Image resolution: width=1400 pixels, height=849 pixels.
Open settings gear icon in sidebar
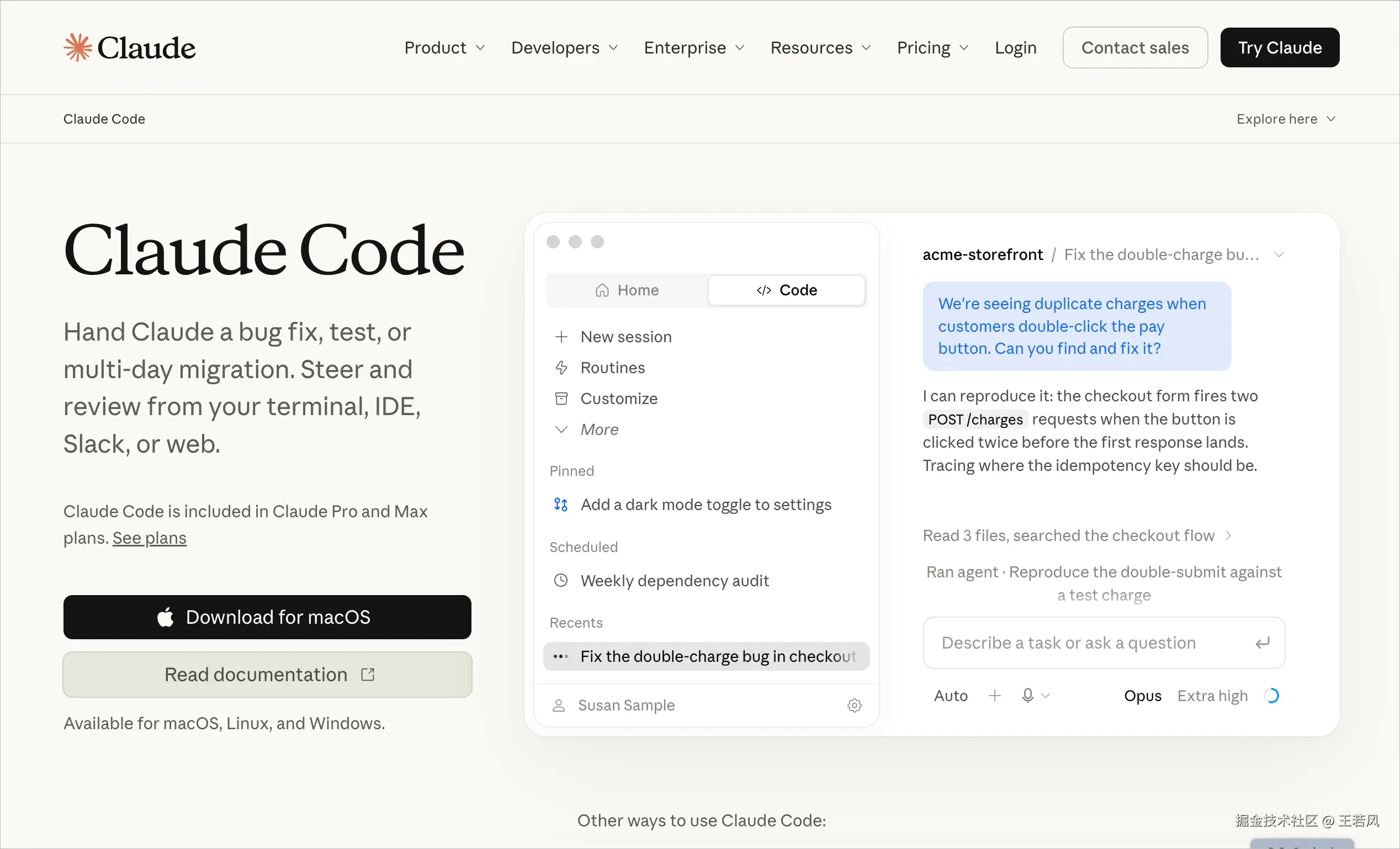click(854, 705)
